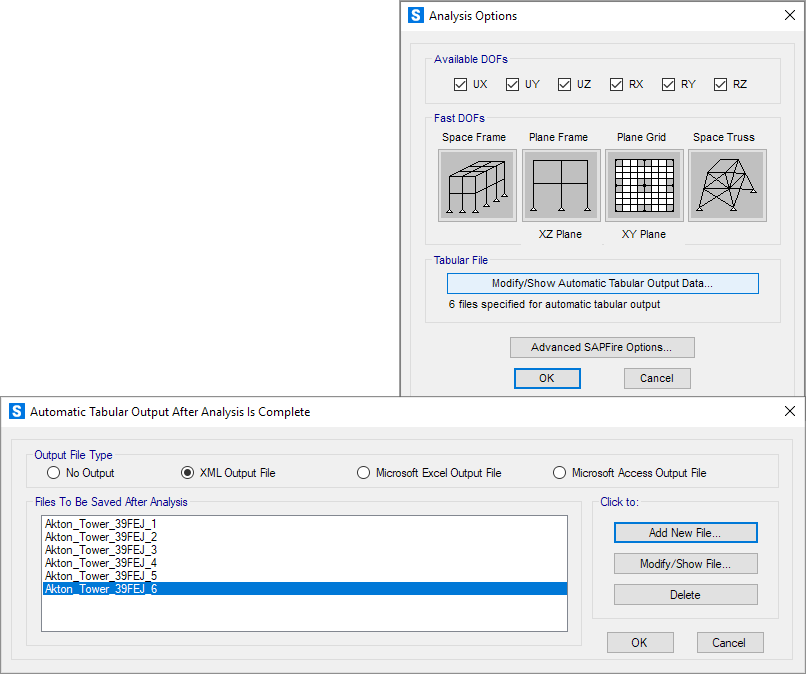Select the Plane Grid fast DOF icon
This screenshot has width=806, height=674.
[644, 185]
